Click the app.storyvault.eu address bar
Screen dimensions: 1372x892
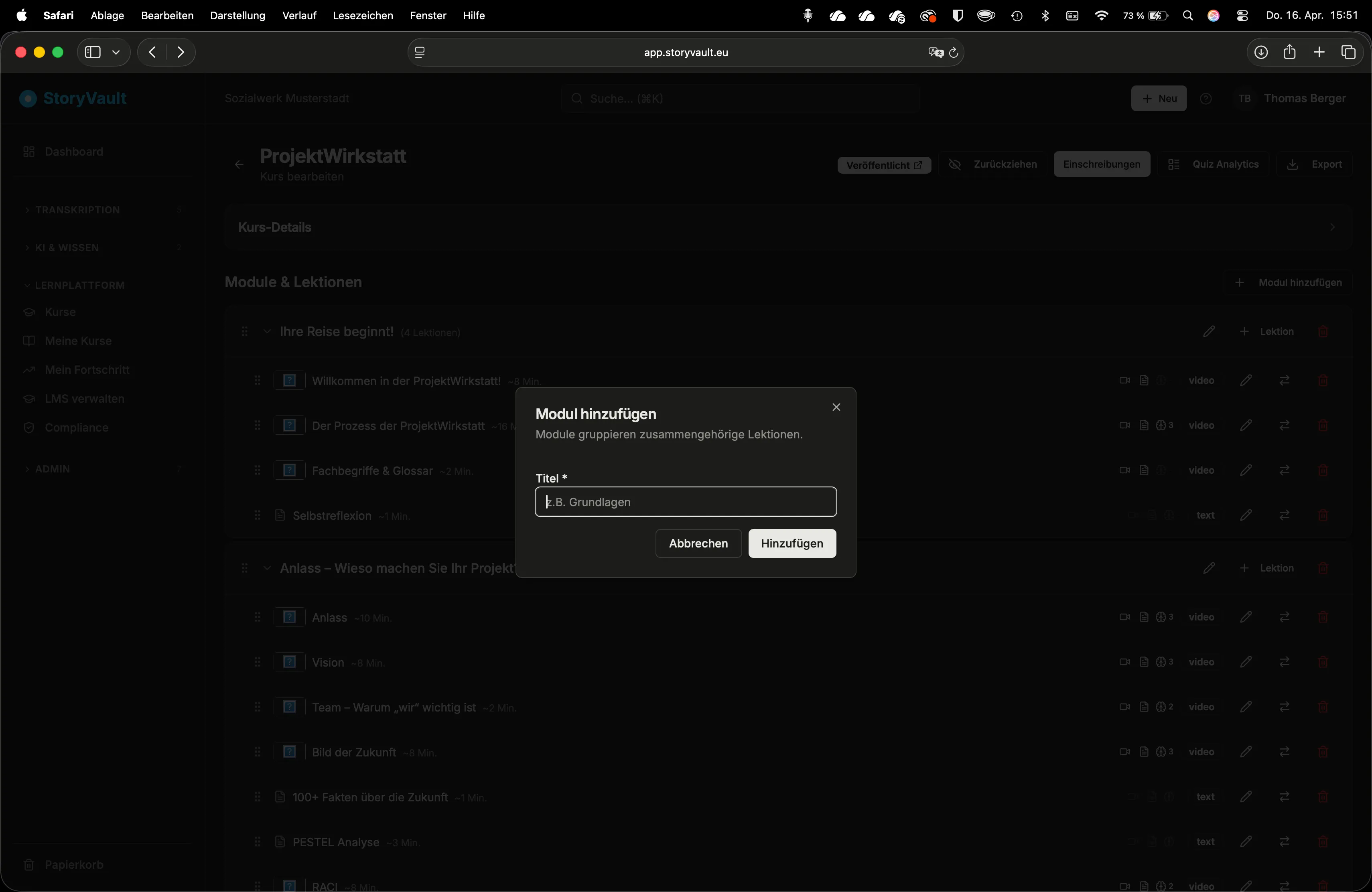pyautogui.click(x=686, y=53)
